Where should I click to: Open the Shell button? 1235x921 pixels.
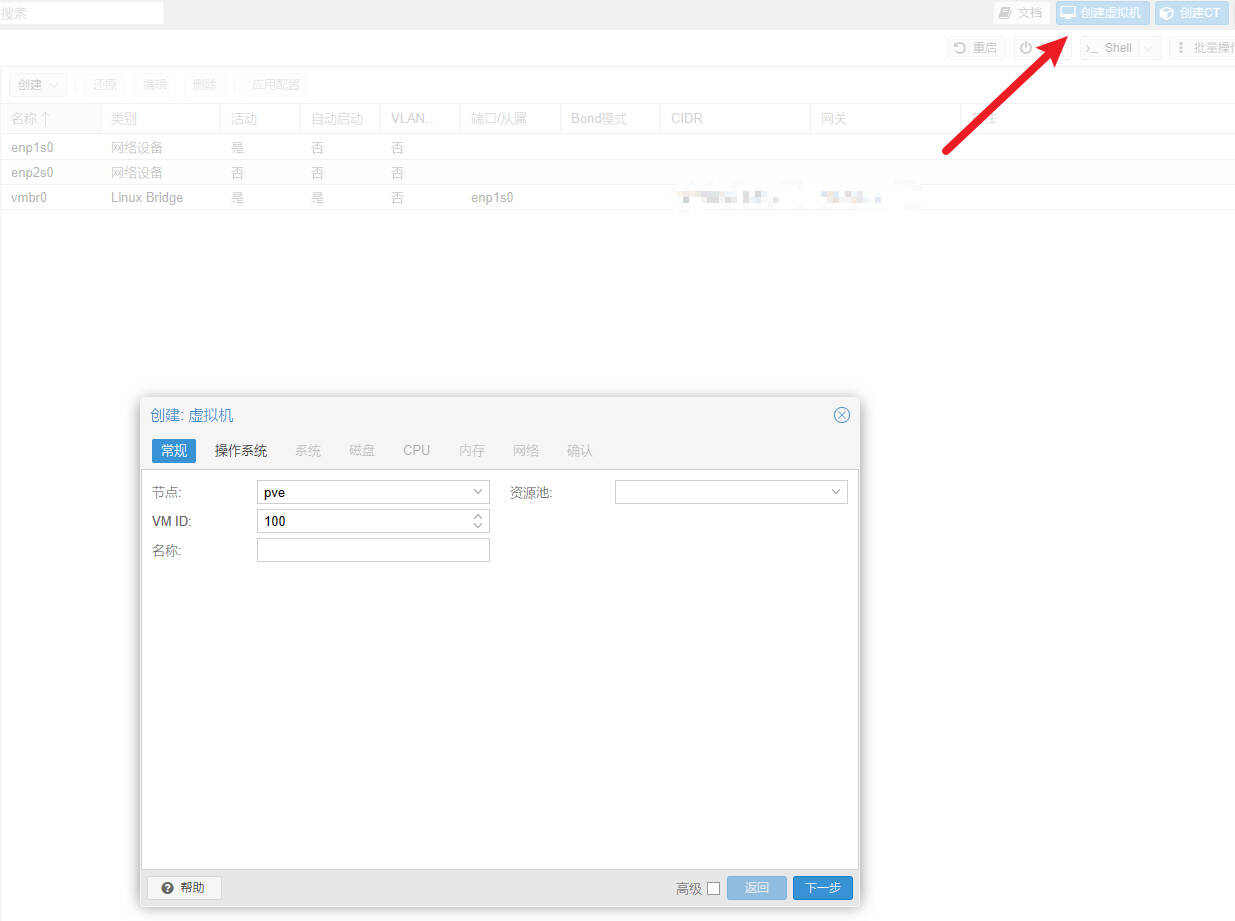[x=1110, y=48]
